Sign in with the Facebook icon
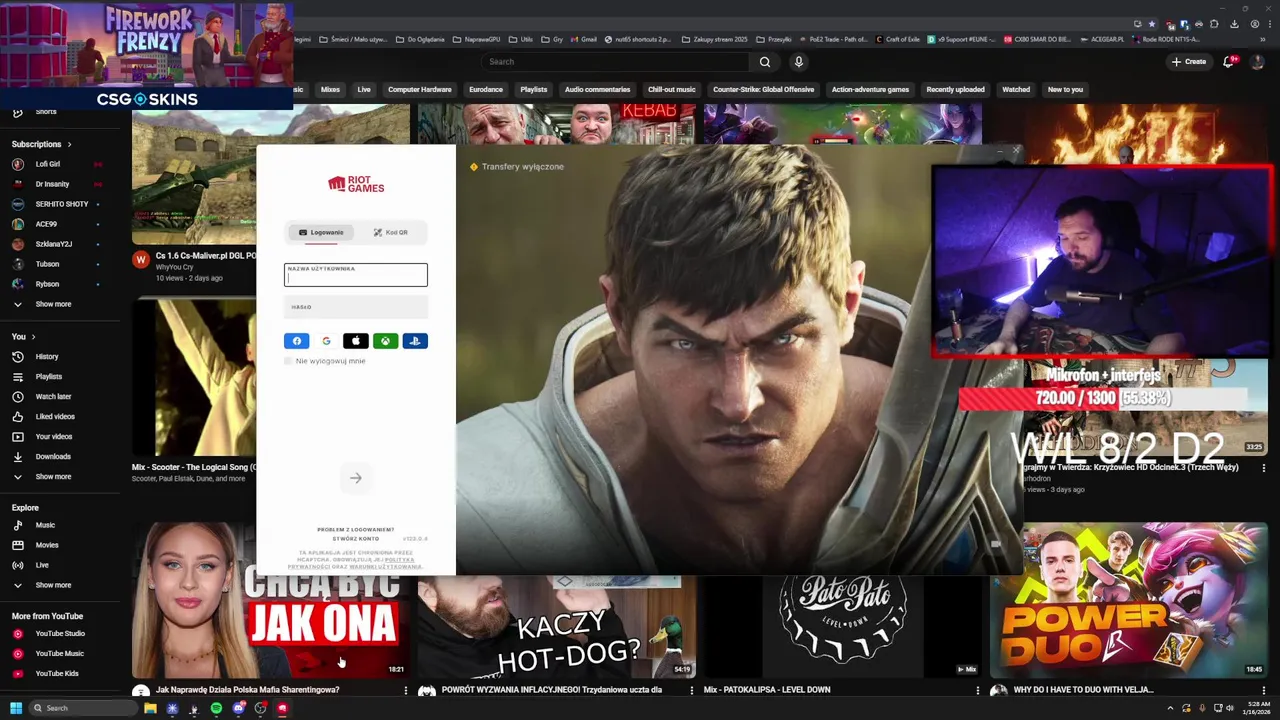The image size is (1280, 720). click(297, 341)
